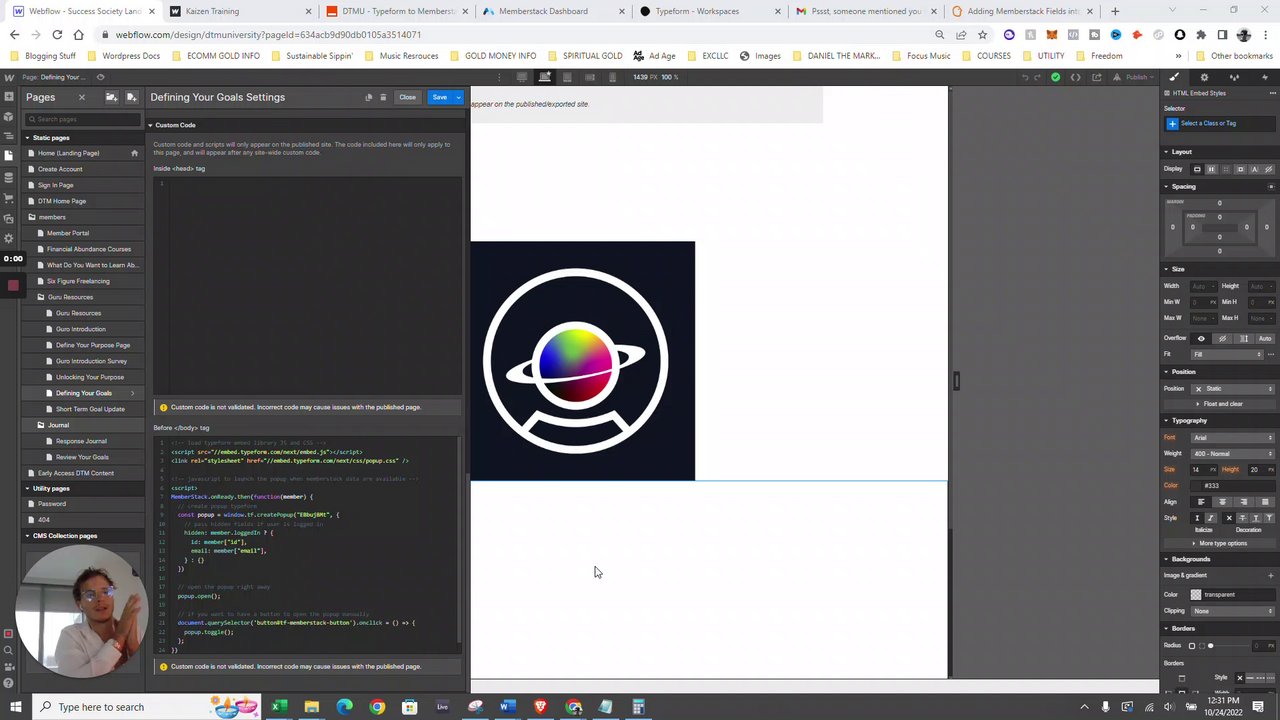This screenshot has height=720, width=1280.
Task: Switch to the Style Manager tab
Action: point(1233,77)
